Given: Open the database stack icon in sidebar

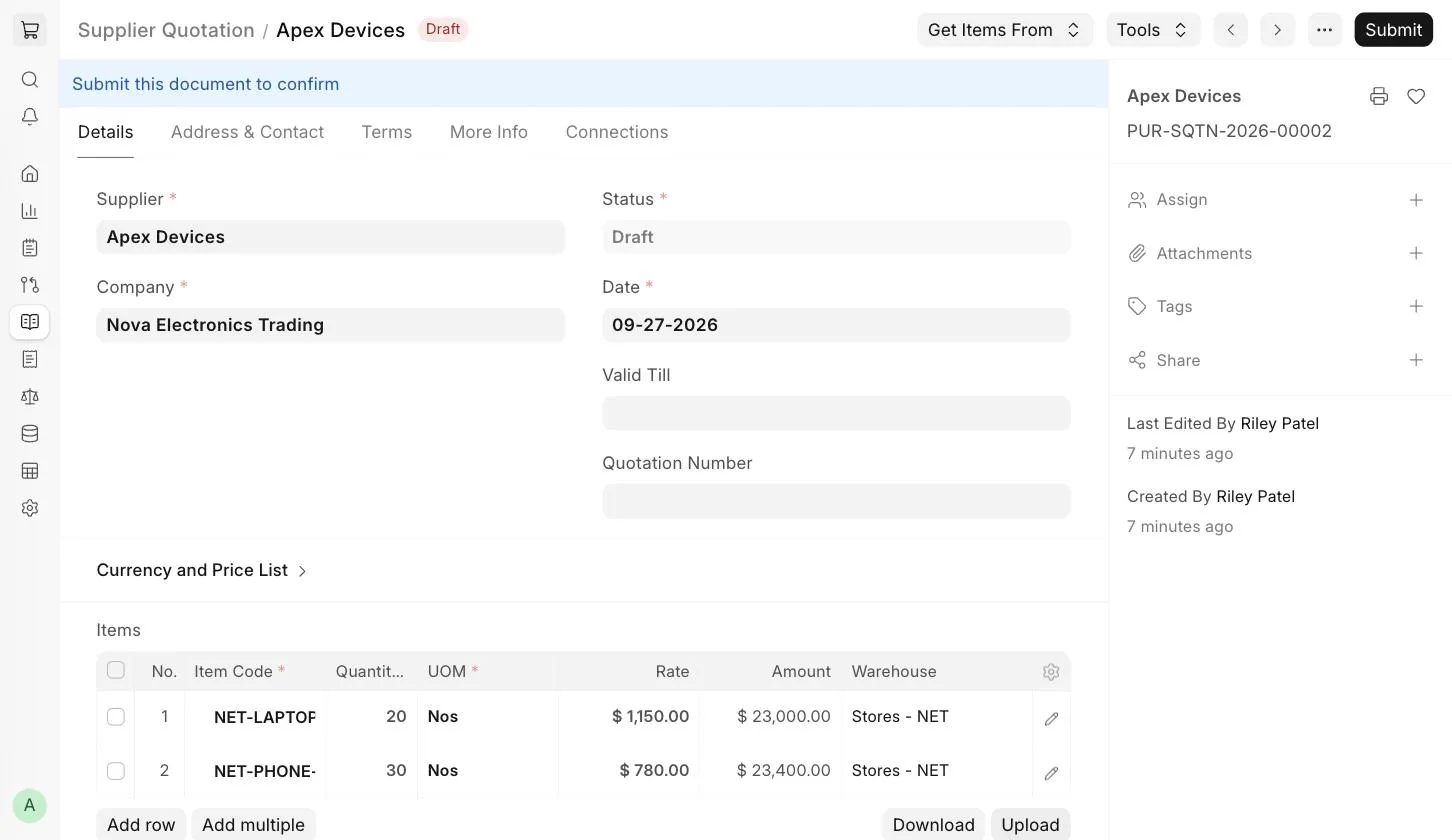Looking at the screenshot, I should coord(30,434).
